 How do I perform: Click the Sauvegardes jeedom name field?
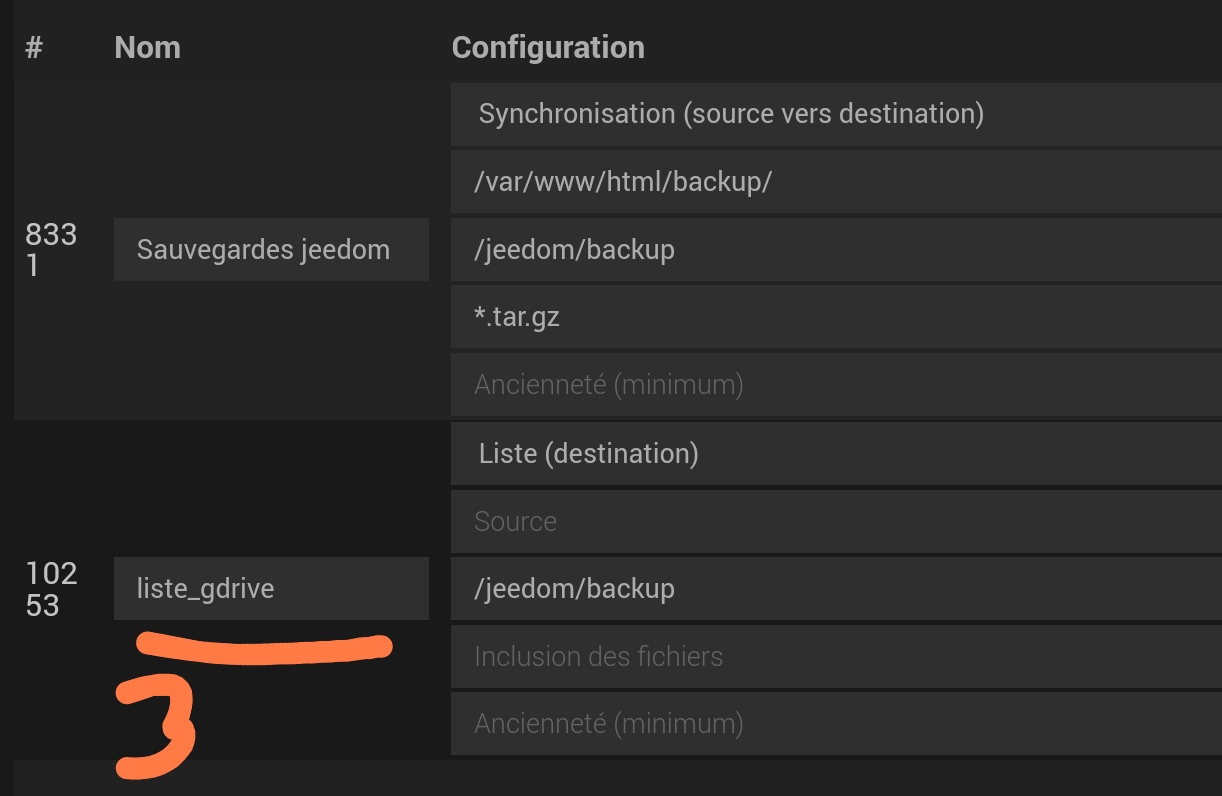pyautogui.click(x=271, y=249)
